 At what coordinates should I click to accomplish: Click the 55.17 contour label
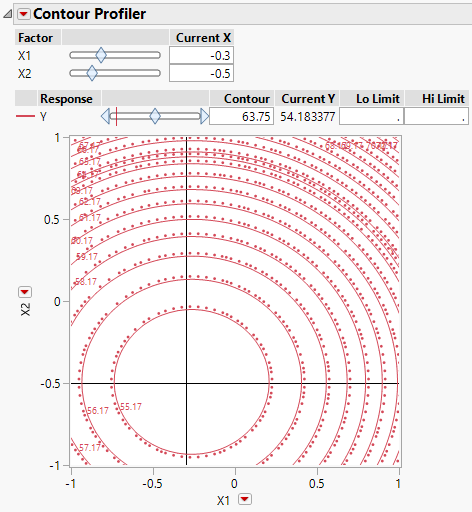point(131,407)
